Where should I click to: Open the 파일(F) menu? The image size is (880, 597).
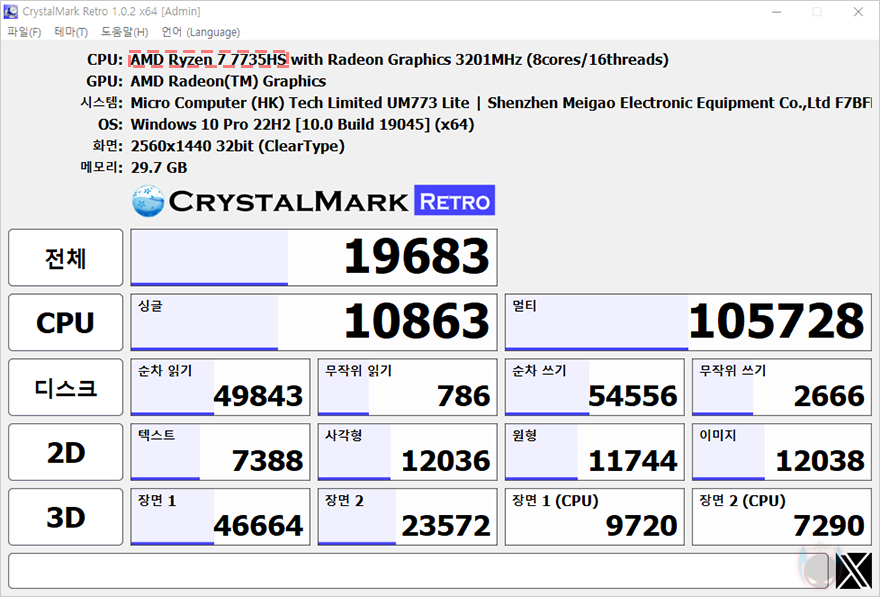click(24, 32)
